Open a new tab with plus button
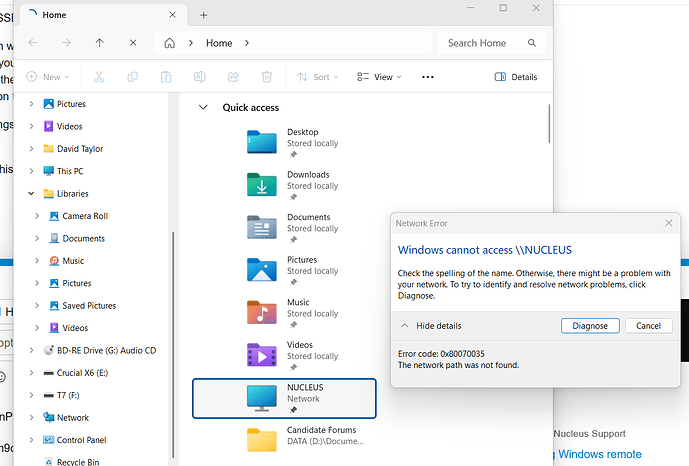689x466 pixels. coord(204,15)
